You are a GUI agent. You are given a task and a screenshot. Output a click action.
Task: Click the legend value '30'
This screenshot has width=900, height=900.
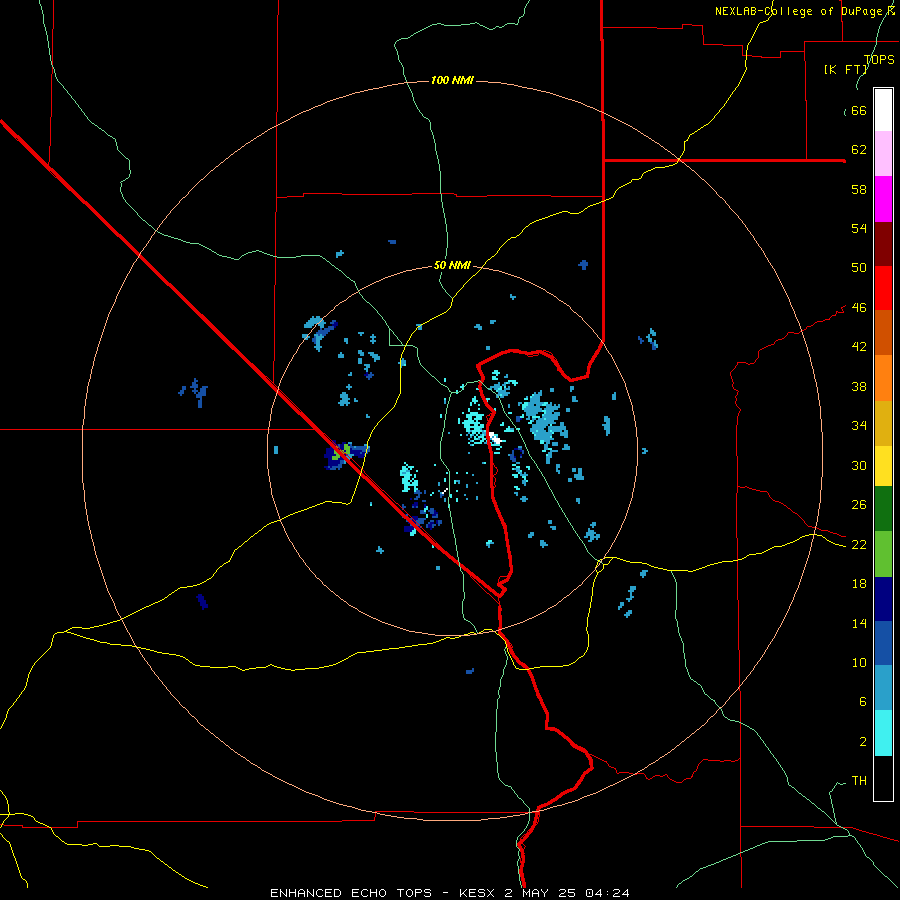pyautogui.click(x=859, y=465)
